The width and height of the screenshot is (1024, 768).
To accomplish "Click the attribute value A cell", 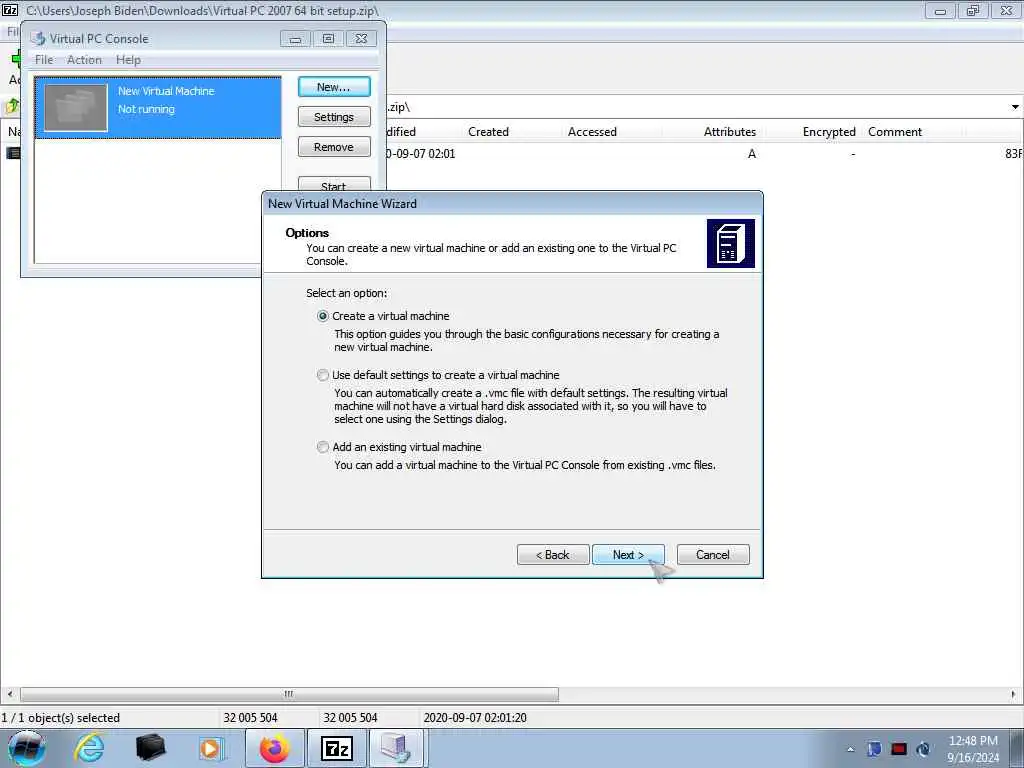I will tap(752, 154).
